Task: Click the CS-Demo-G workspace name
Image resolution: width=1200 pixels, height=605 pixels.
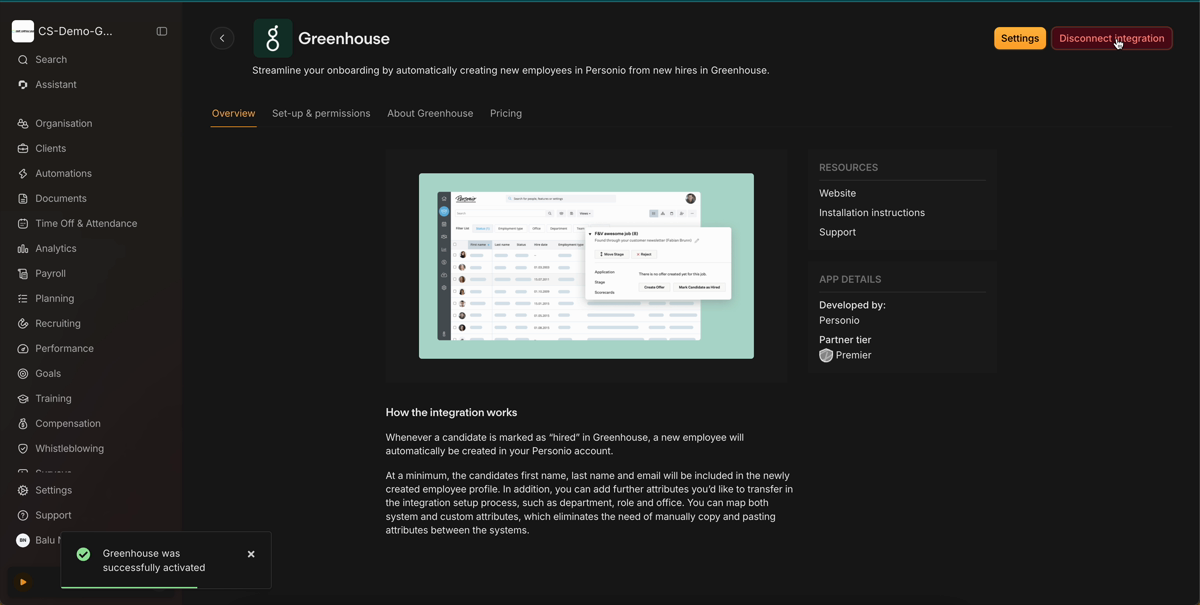Action: tap(76, 31)
